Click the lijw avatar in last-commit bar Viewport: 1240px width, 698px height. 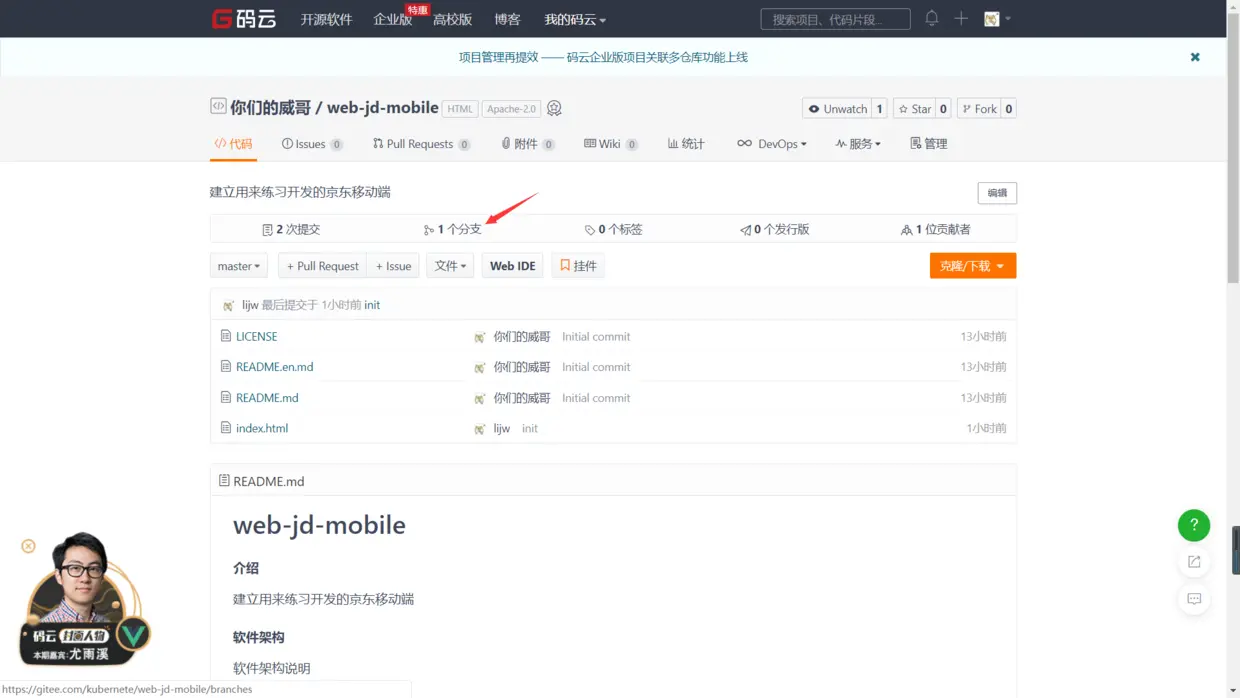tap(229, 305)
